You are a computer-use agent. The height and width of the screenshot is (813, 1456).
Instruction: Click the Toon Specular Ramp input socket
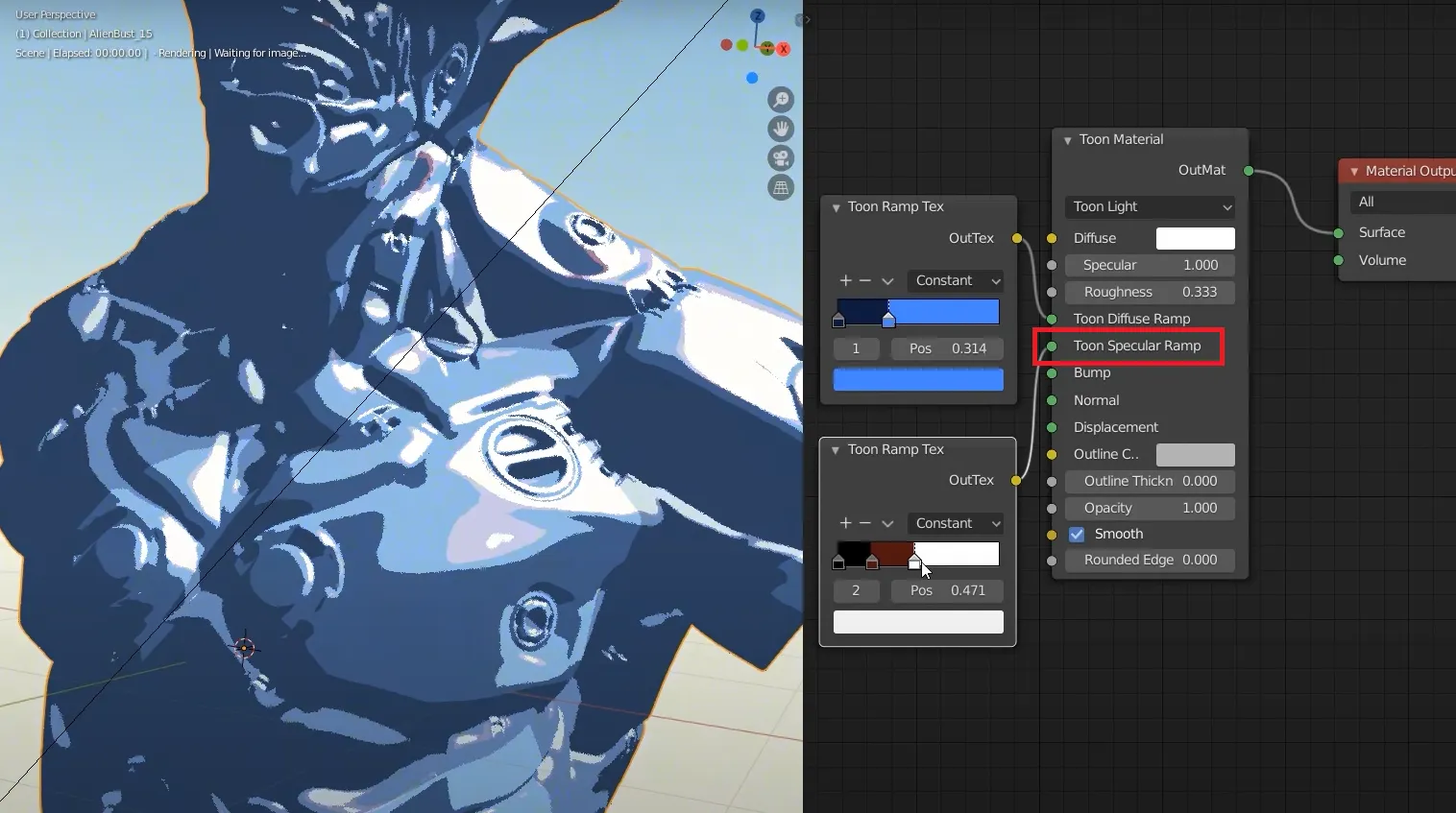[1052, 346]
